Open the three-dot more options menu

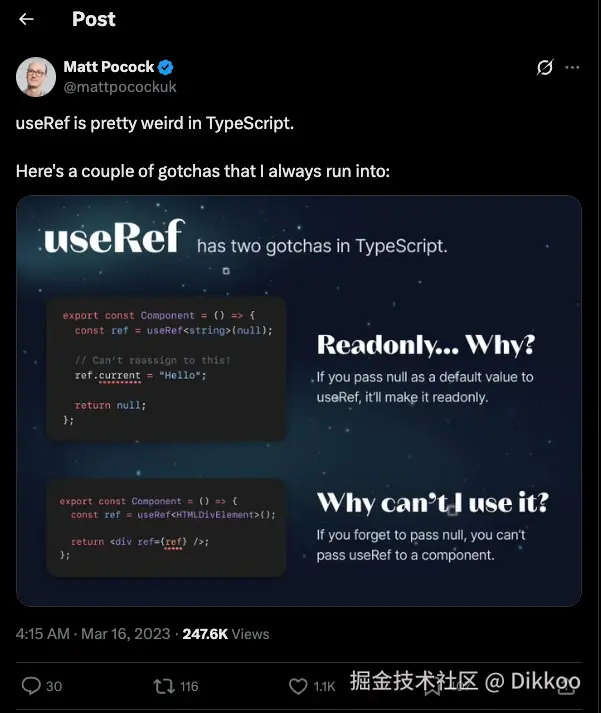572,68
